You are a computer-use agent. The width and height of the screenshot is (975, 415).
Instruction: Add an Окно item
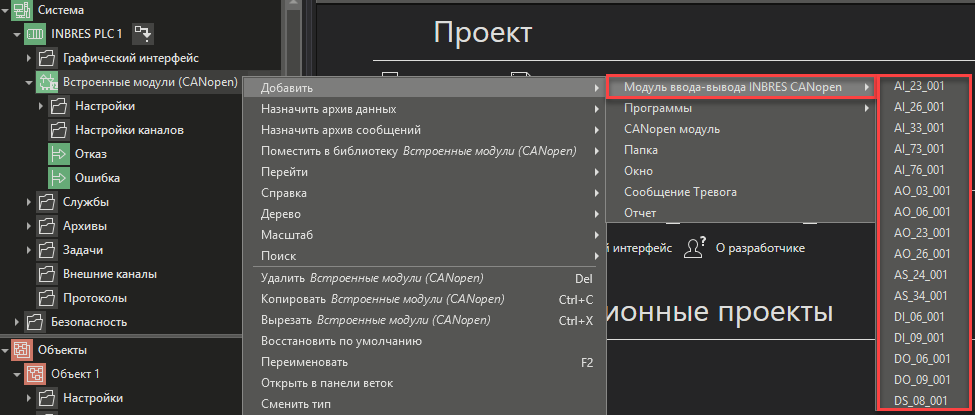pos(741,171)
